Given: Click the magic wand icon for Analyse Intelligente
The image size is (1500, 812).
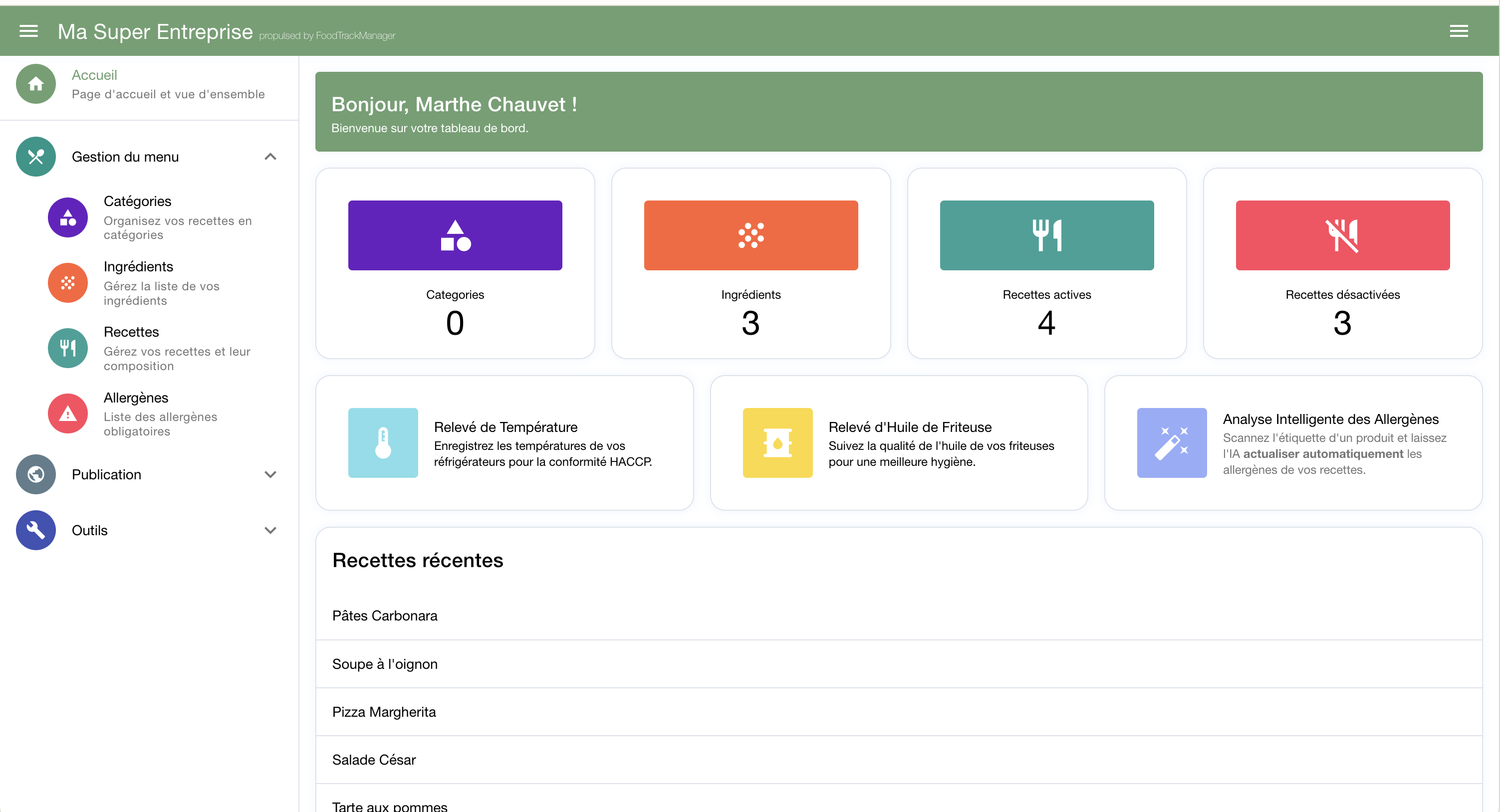Looking at the screenshot, I should (1172, 443).
